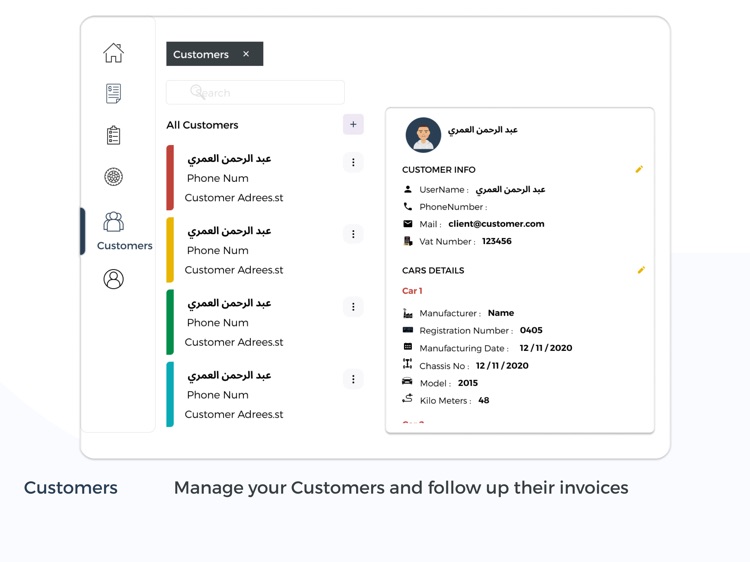The width and height of the screenshot is (750, 562).
Task: Click the red color bar of first customer
Action: 170,177
